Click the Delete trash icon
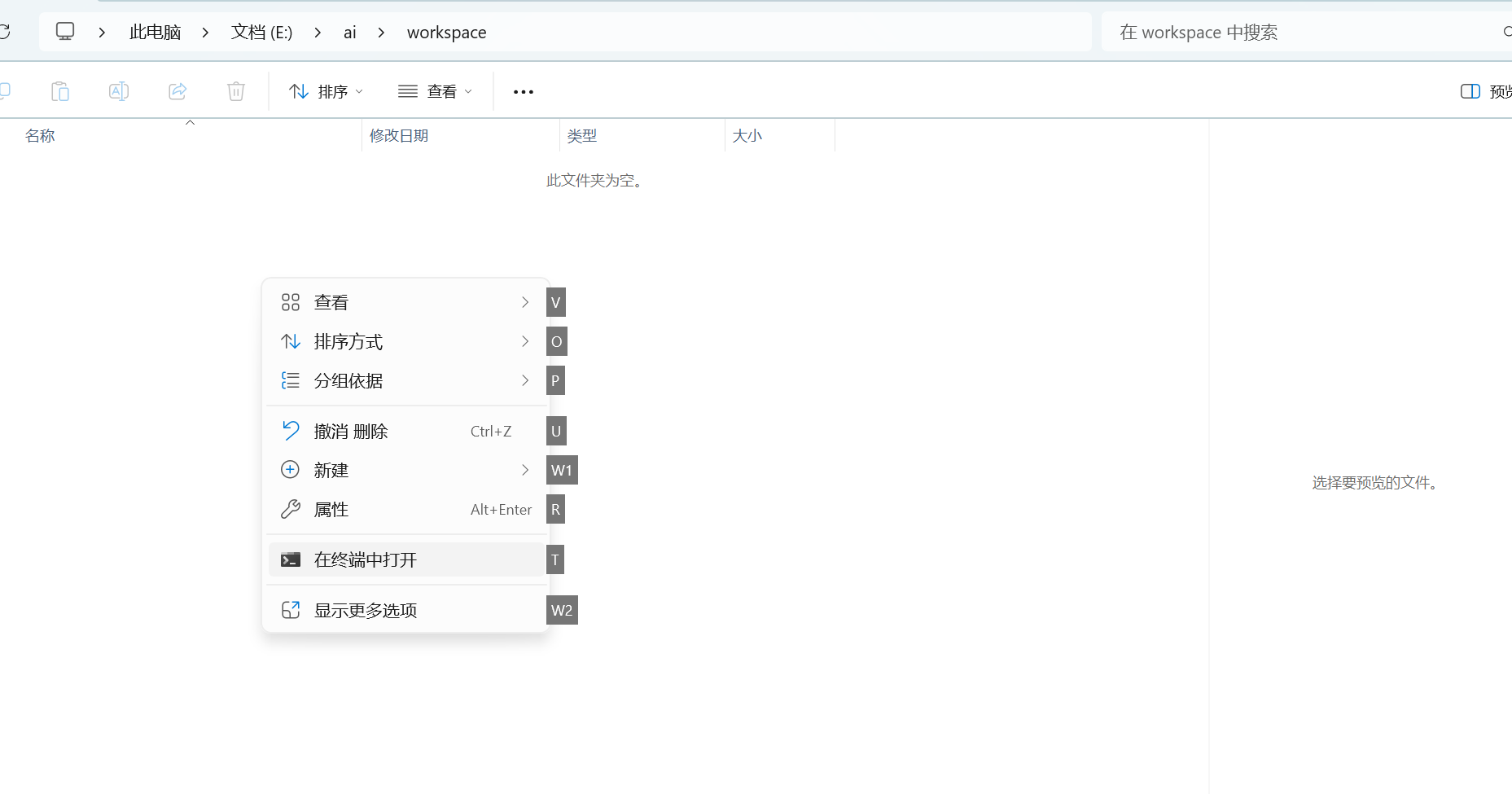Viewport: 1512px width, 794px height. (236, 91)
